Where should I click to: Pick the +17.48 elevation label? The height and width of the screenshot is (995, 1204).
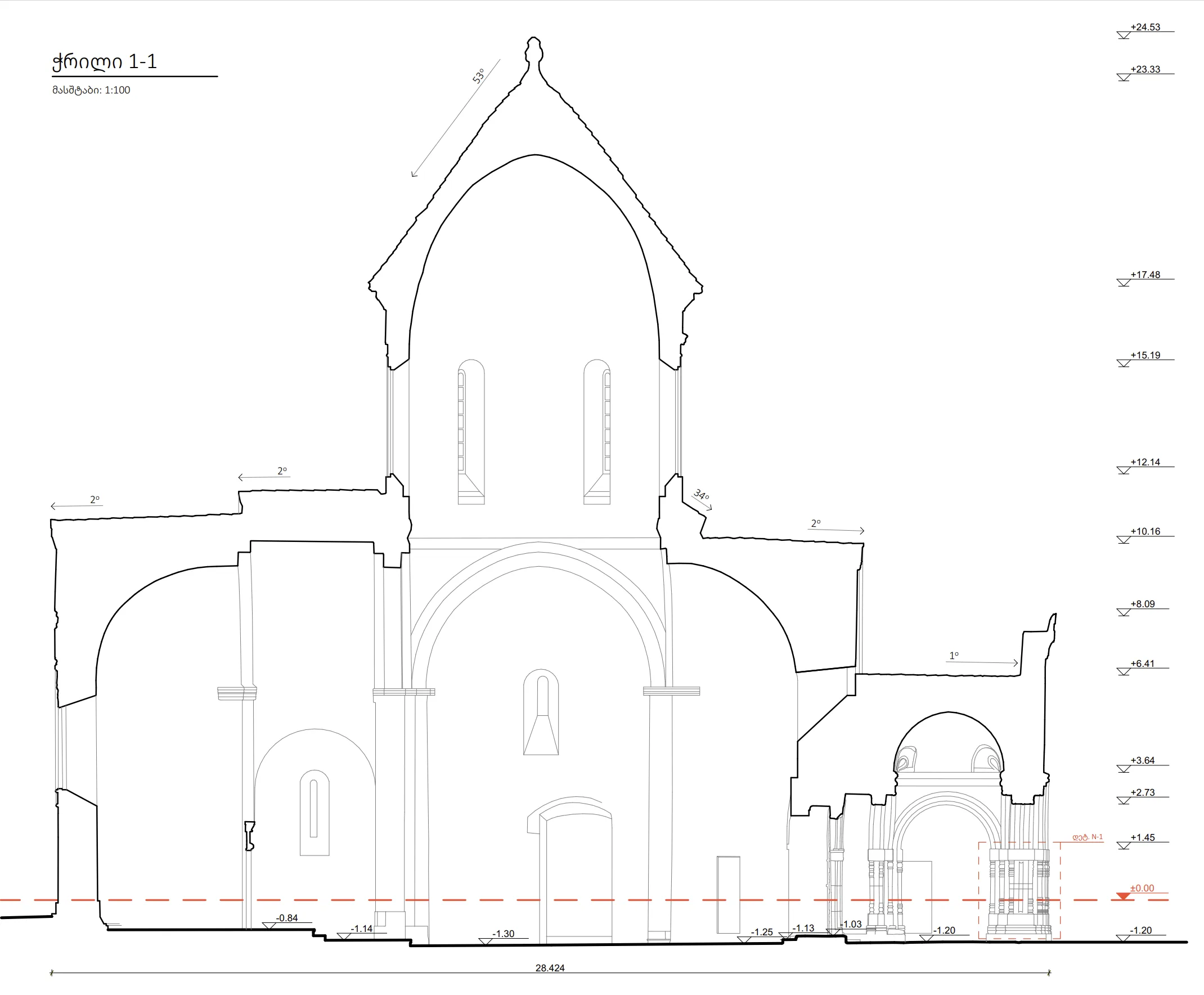point(1145,275)
